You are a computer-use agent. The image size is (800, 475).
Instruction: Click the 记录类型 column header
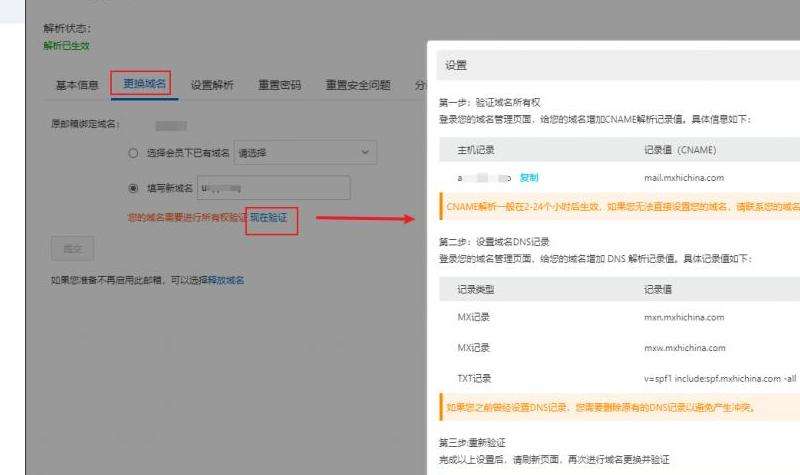click(x=476, y=289)
